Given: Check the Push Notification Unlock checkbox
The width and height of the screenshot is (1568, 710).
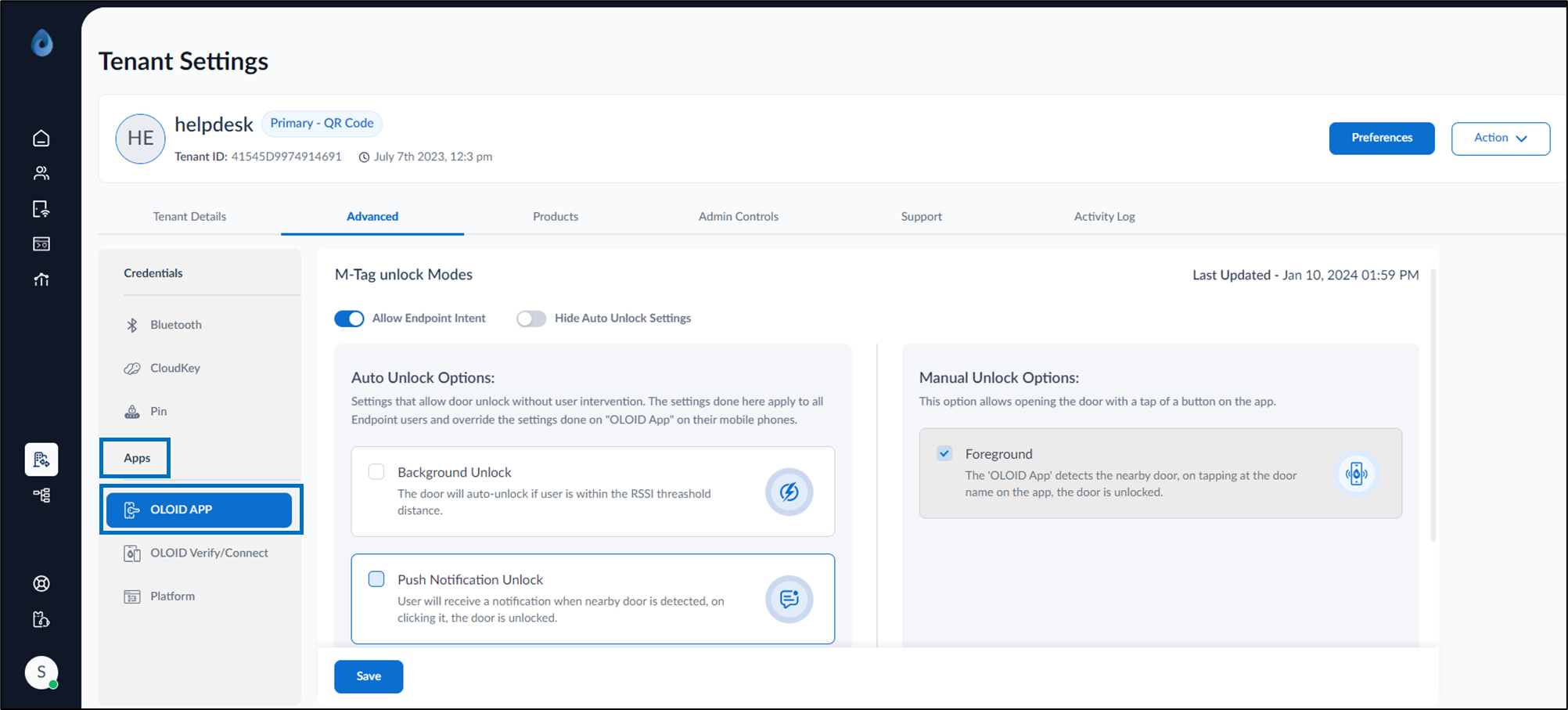Looking at the screenshot, I should coord(376,578).
